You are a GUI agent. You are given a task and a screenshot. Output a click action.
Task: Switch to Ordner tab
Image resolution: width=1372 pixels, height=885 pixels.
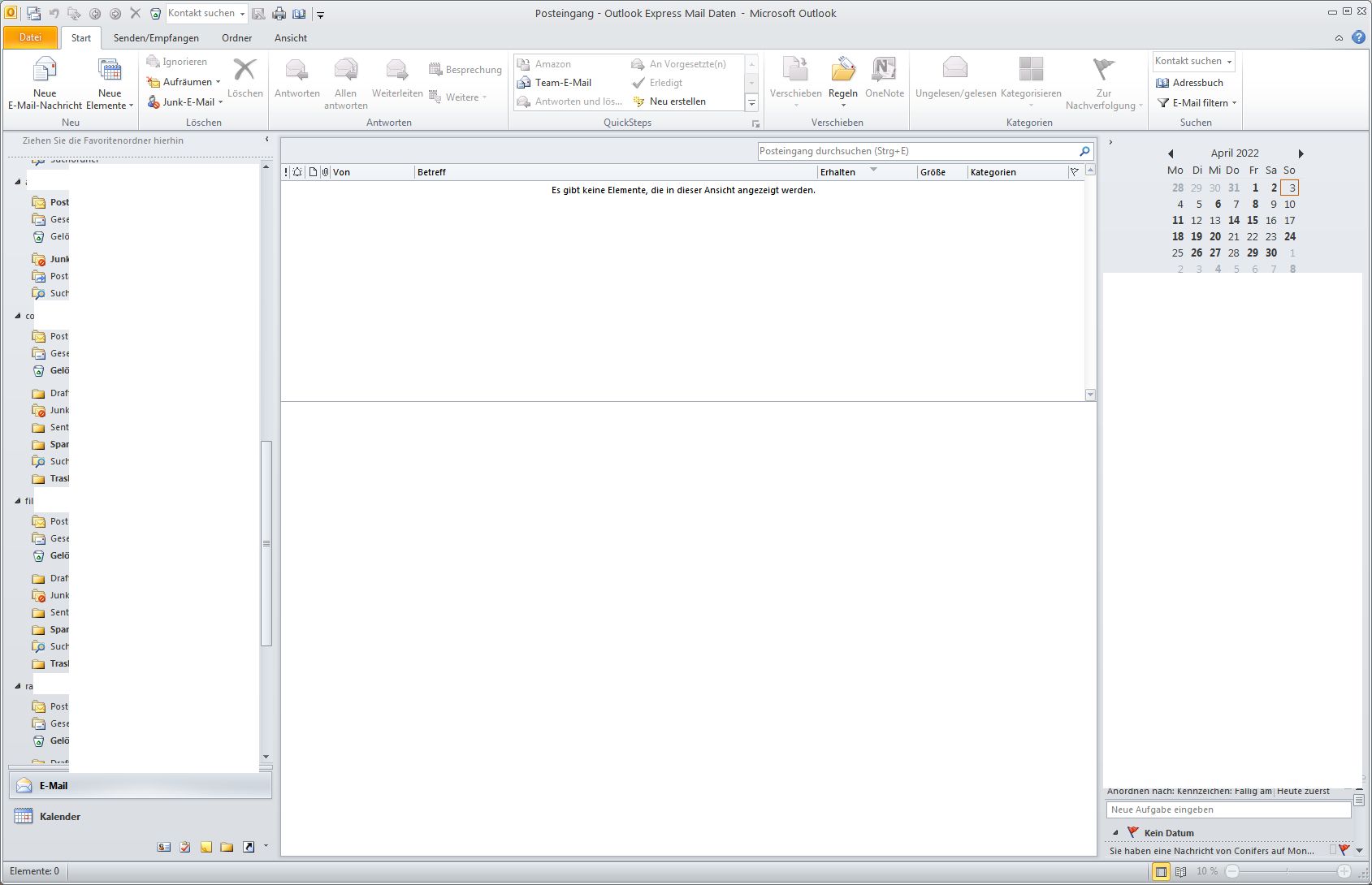236,37
